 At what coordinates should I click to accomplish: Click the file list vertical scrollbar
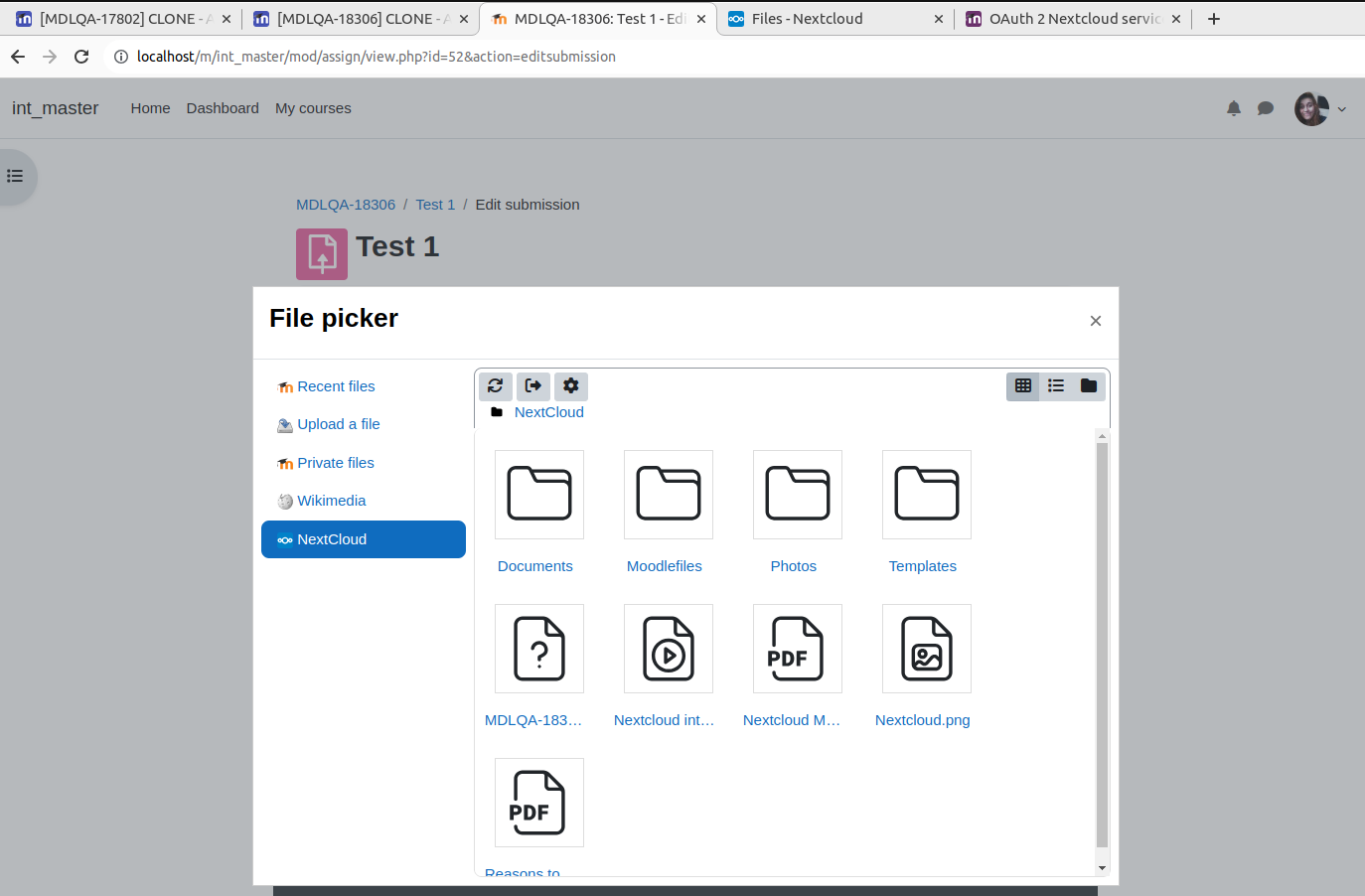click(x=1102, y=646)
